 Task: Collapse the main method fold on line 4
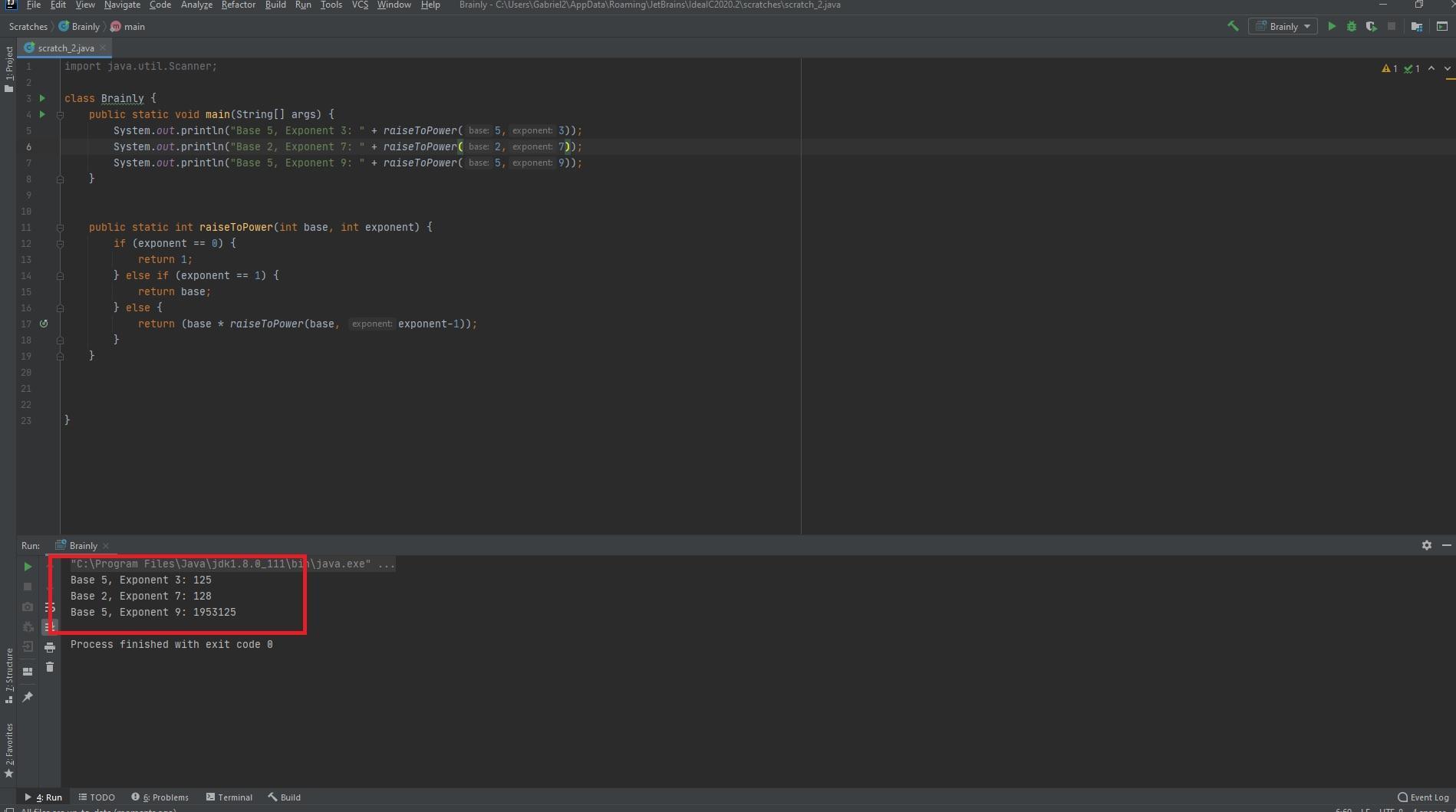(x=60, y=115)
